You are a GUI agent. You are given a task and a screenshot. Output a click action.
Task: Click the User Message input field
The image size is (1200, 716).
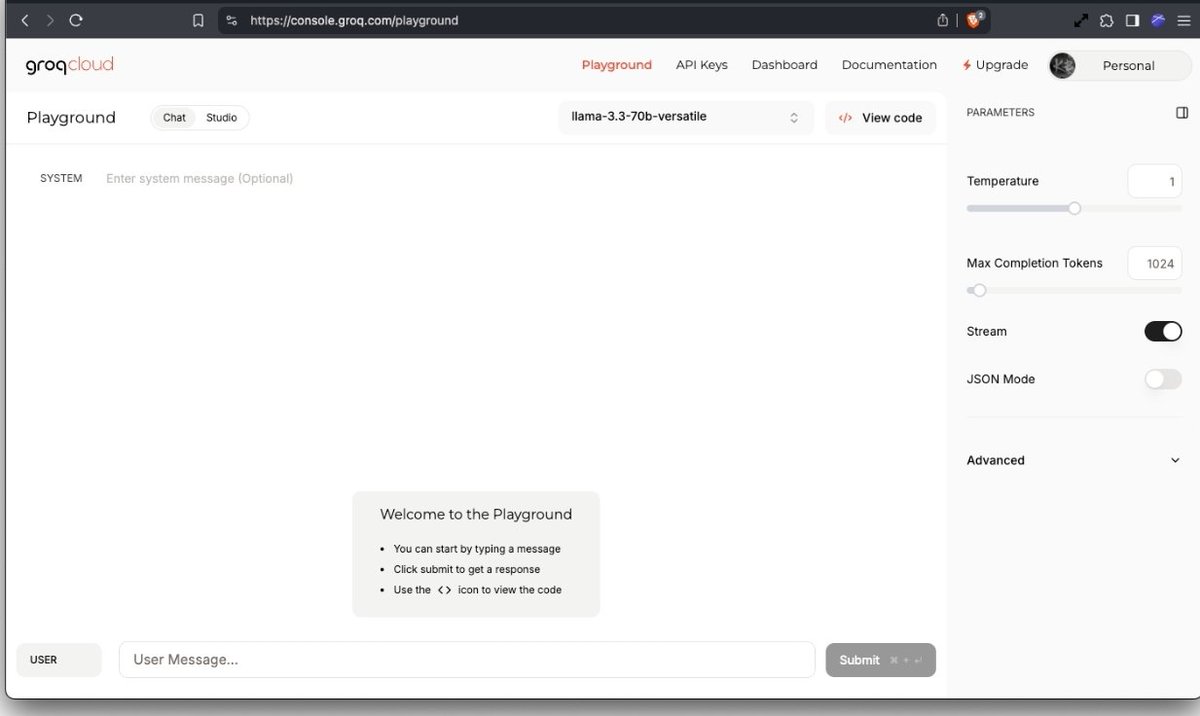tap(466, 659)
